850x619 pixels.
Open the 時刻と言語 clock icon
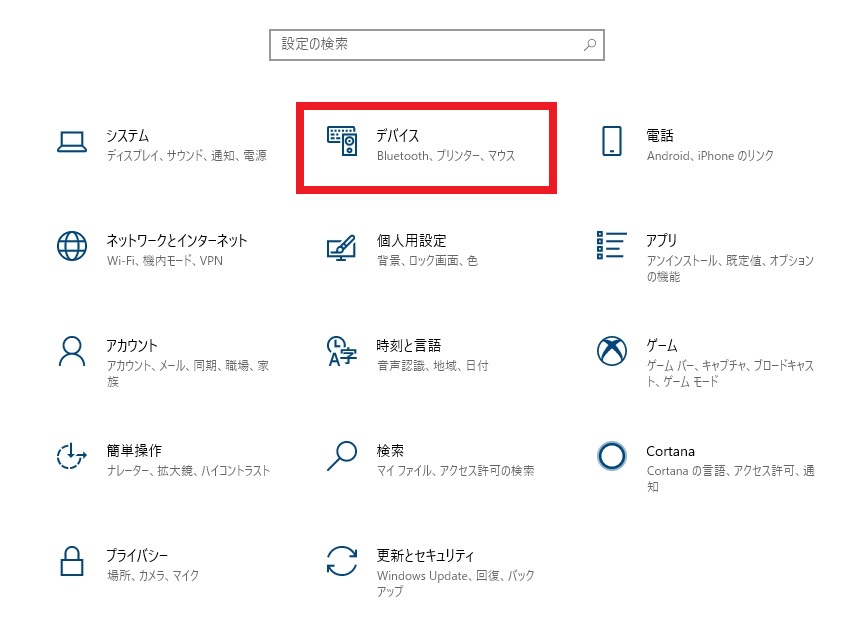pos(342,351)
